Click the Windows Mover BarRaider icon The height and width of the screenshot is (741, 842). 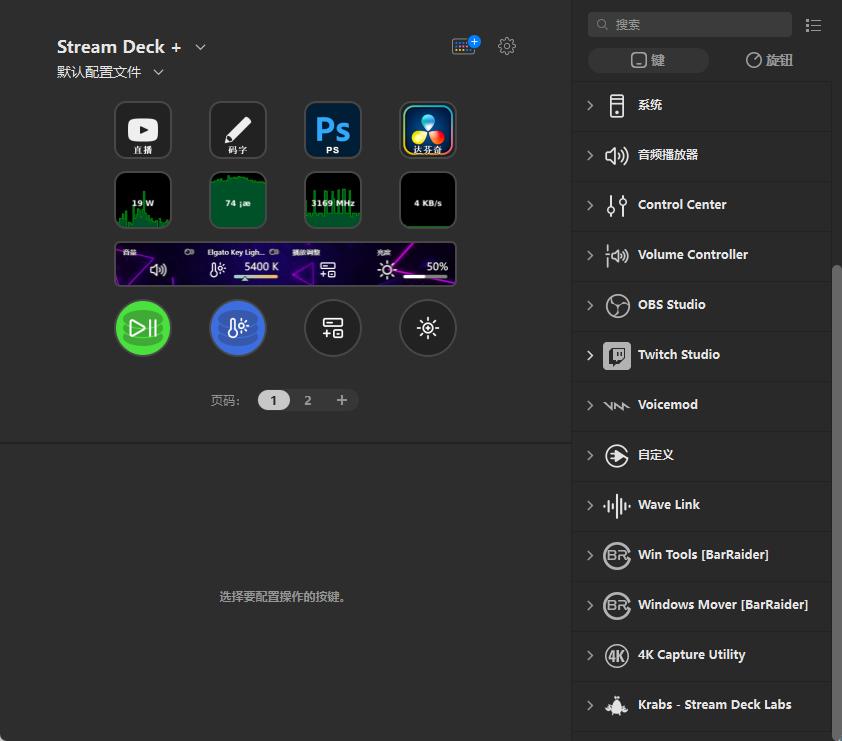click(x=617, y=606)
